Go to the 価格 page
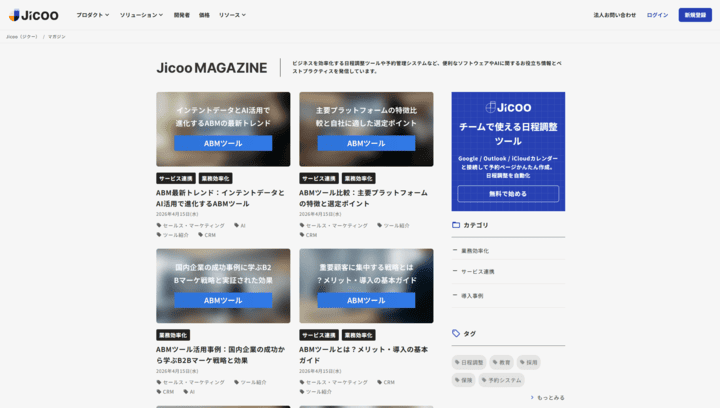 [x=204, y=15]
